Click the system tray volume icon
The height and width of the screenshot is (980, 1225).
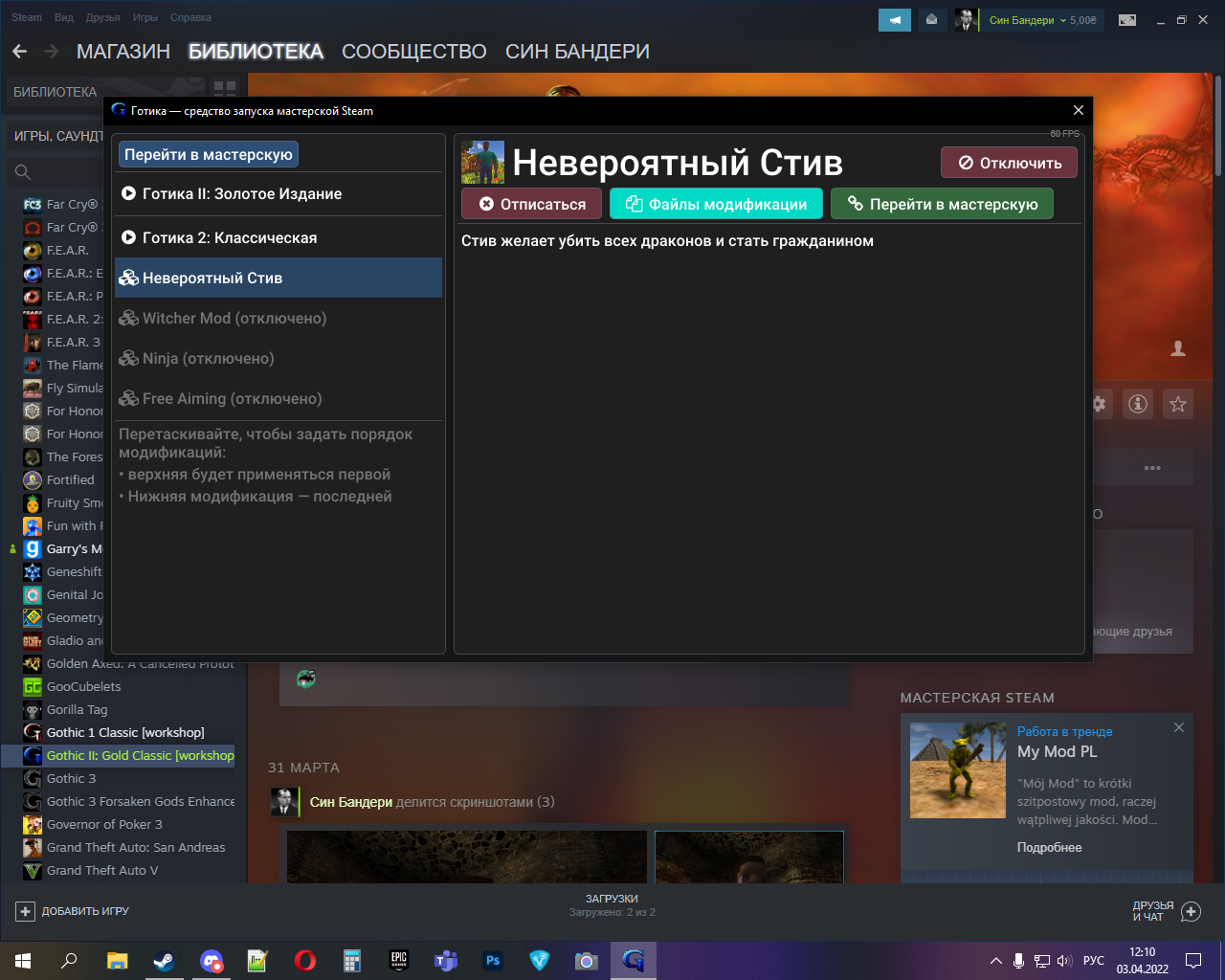click(1064, 961)
